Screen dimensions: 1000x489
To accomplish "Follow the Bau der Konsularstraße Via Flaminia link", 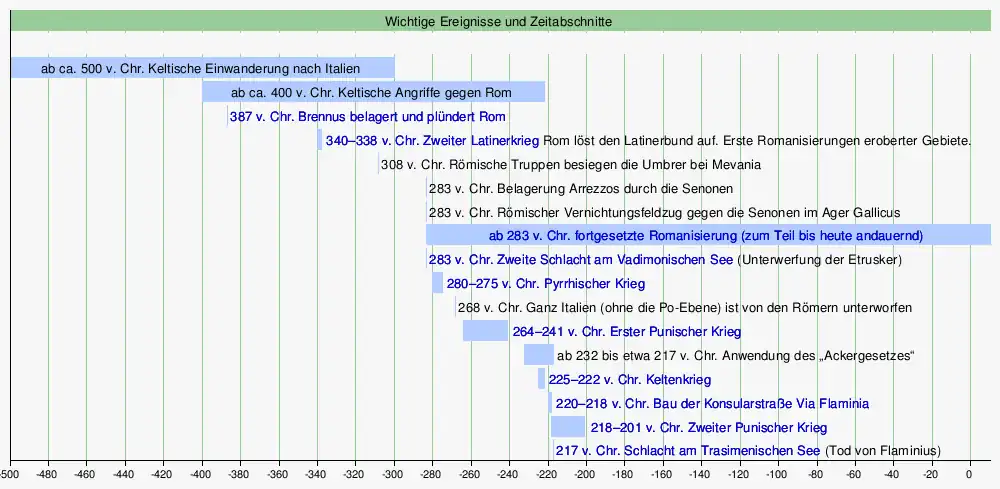I will pyautogui.click(x=711, y=404).
